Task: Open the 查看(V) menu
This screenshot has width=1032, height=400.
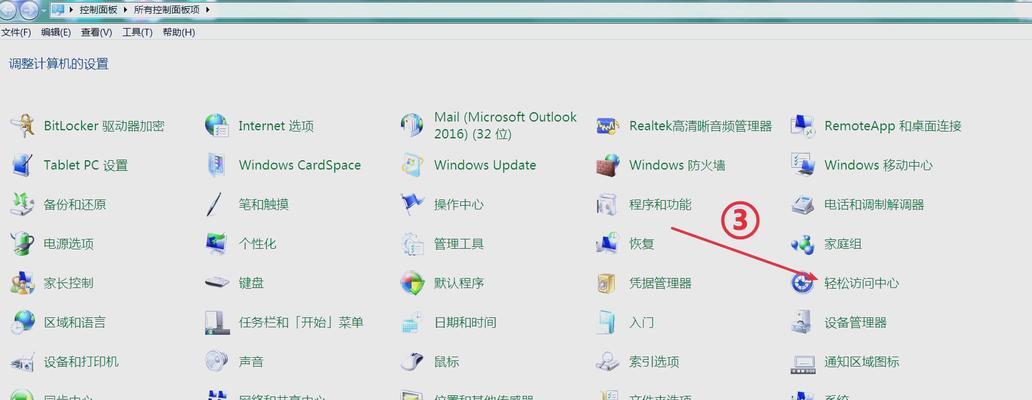Action: click(96, 32)
